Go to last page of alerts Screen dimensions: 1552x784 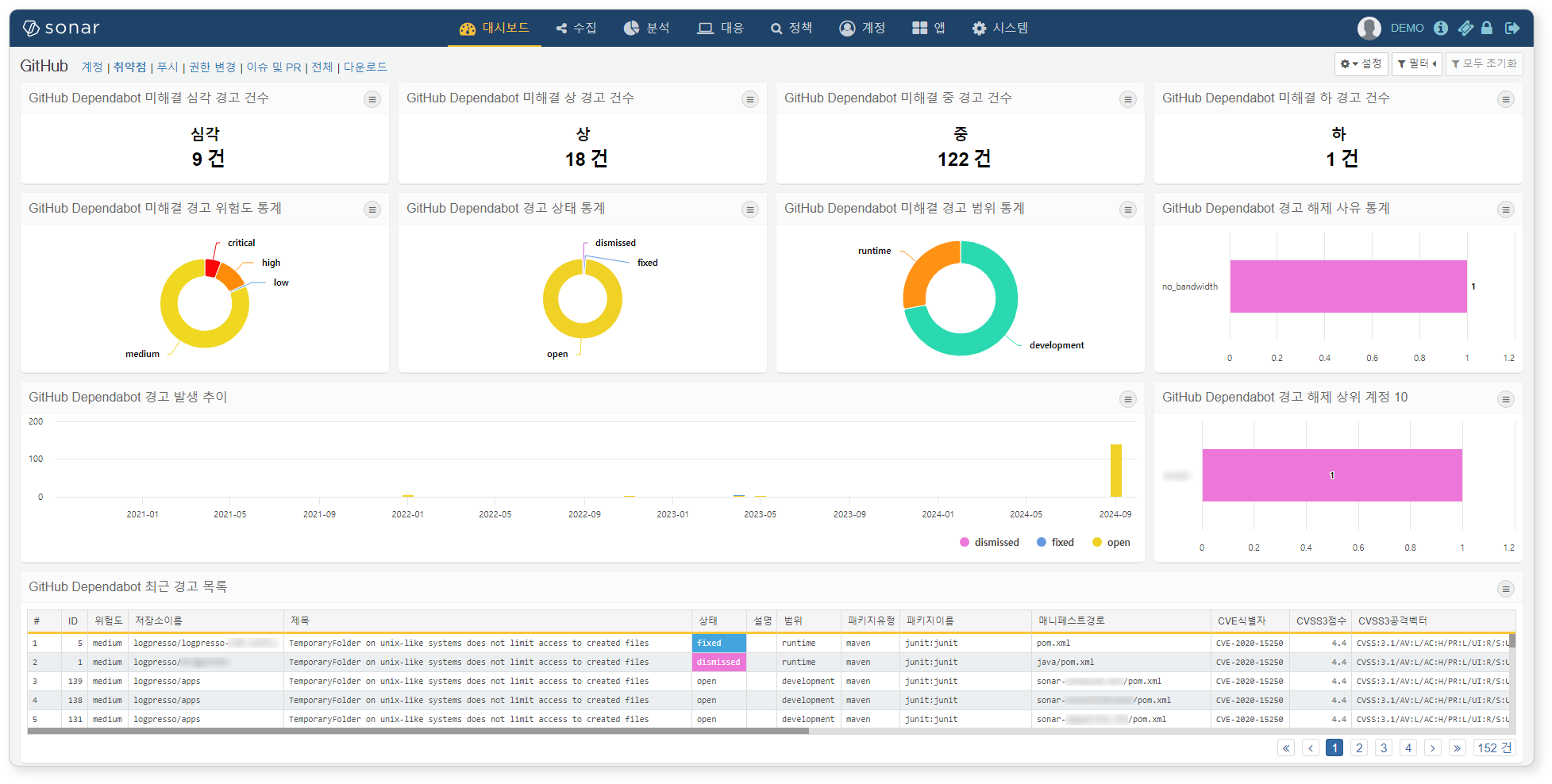coord(1458,747)
